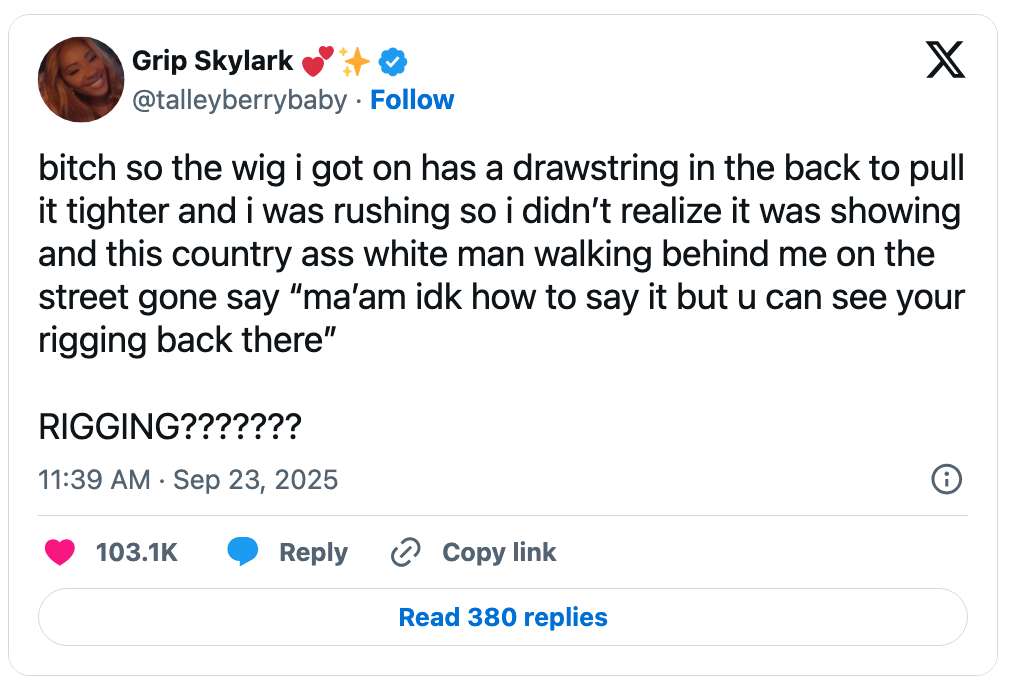
Task: Click the Copy link label text
Action: click(498, 551)
